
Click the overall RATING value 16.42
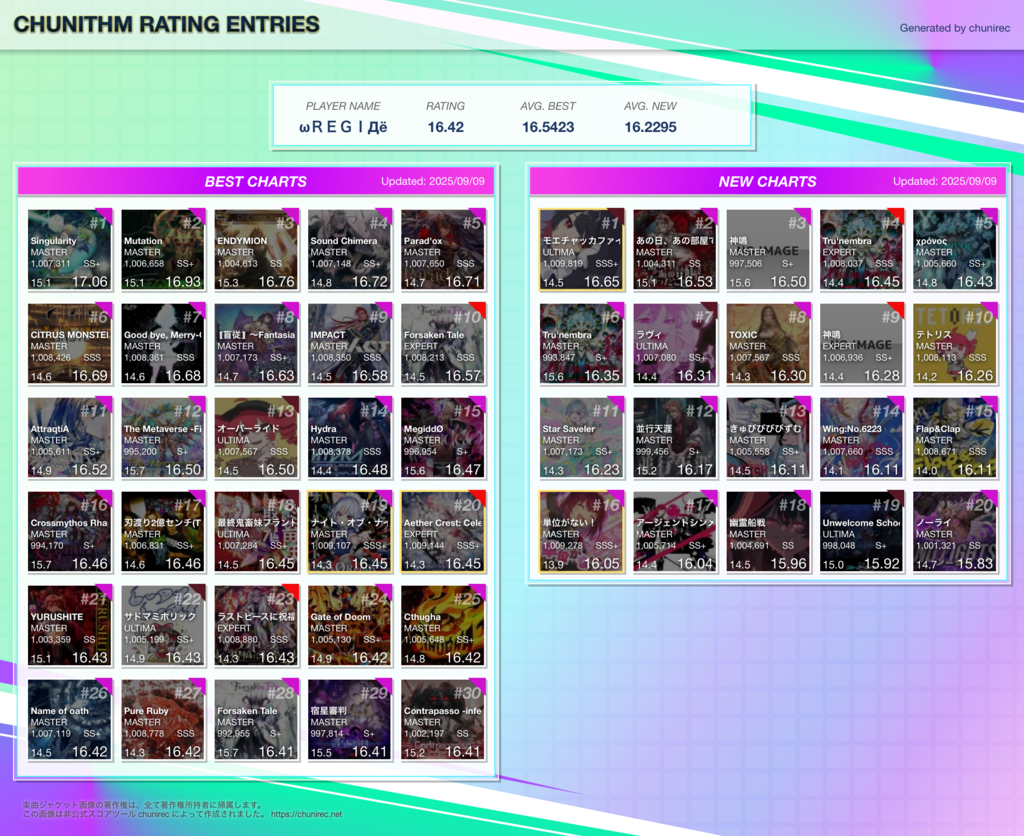click(445, 127)
